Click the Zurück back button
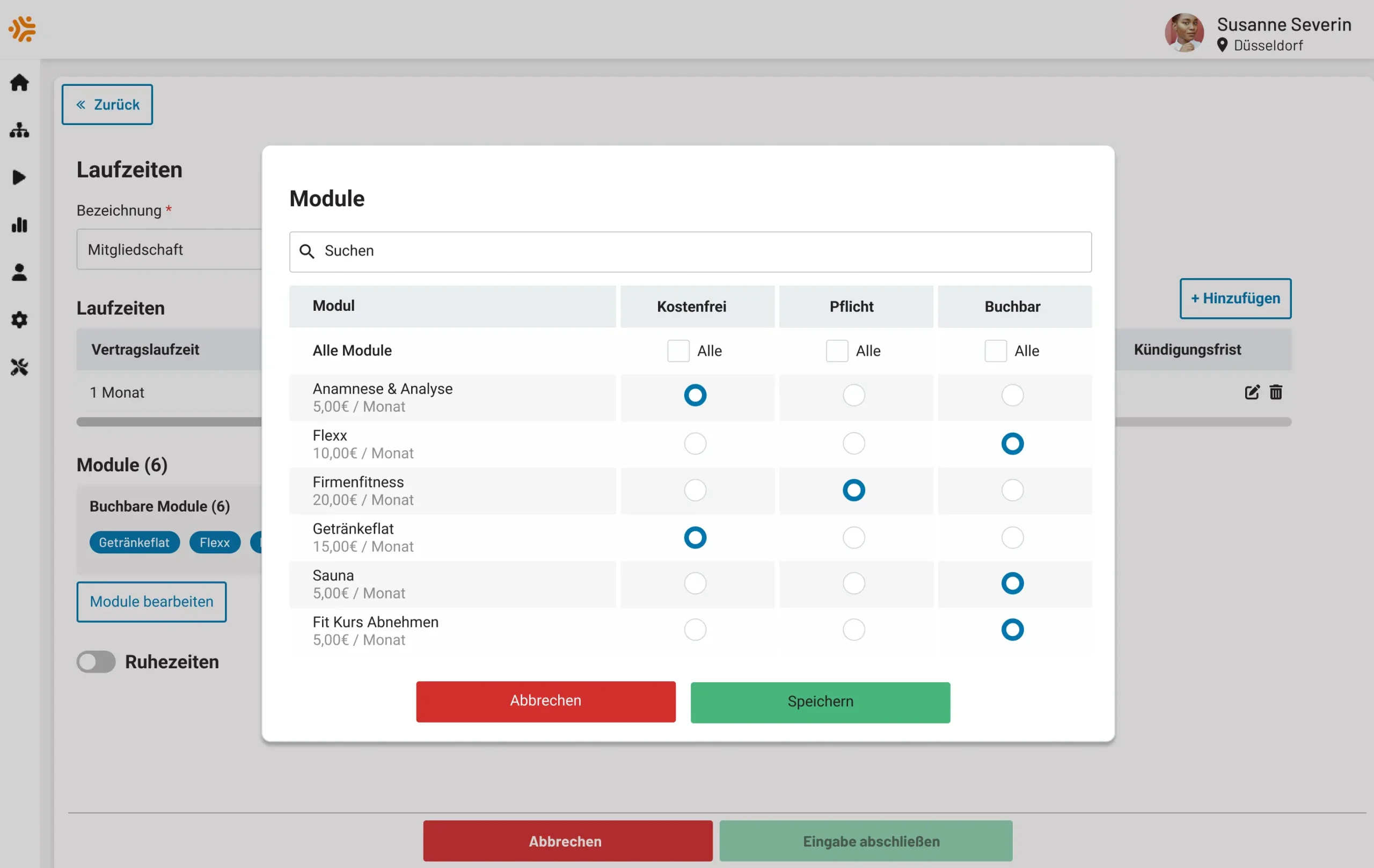 pos(107,105)
